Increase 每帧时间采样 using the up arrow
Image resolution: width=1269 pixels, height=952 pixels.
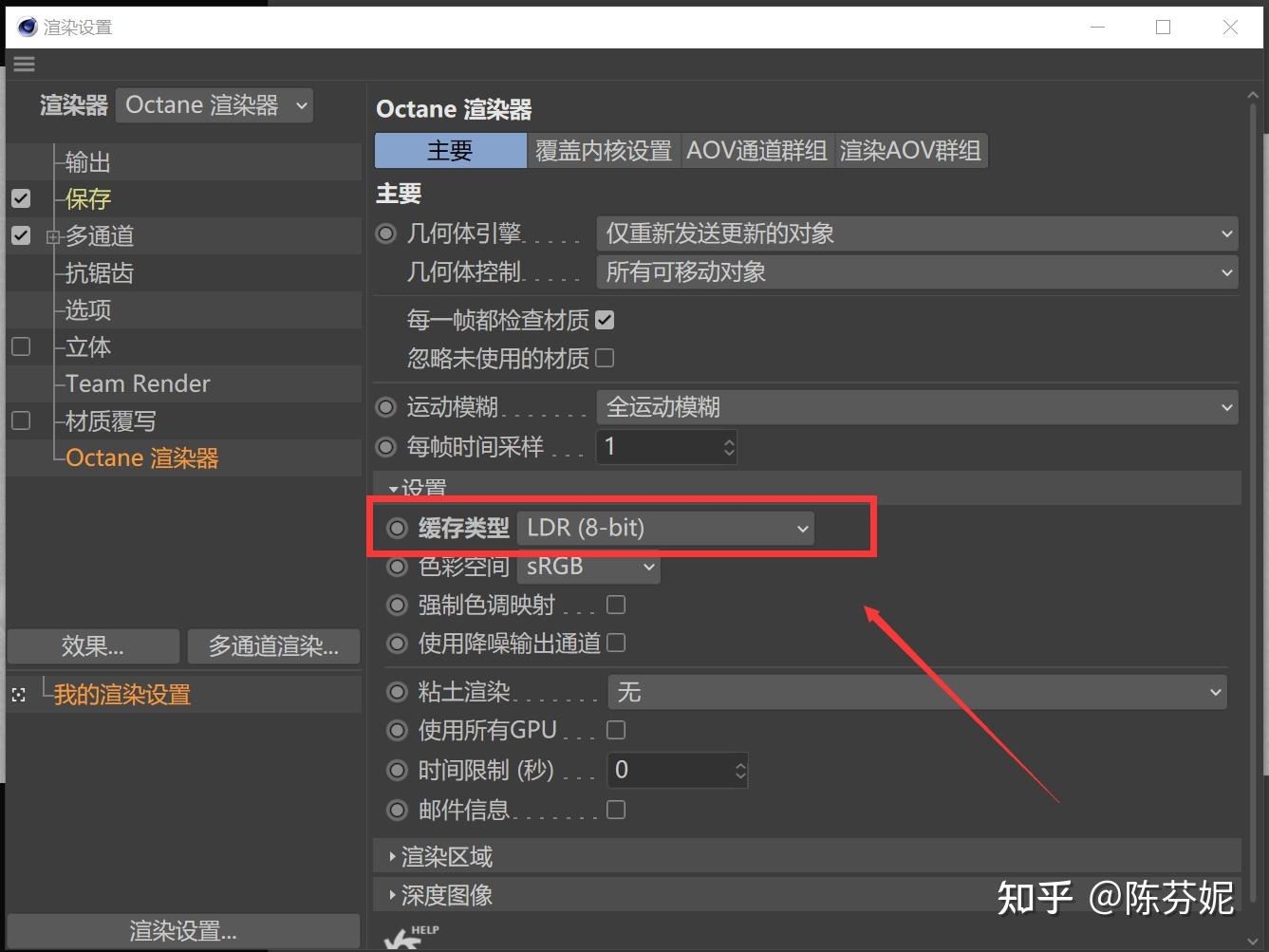728,439
